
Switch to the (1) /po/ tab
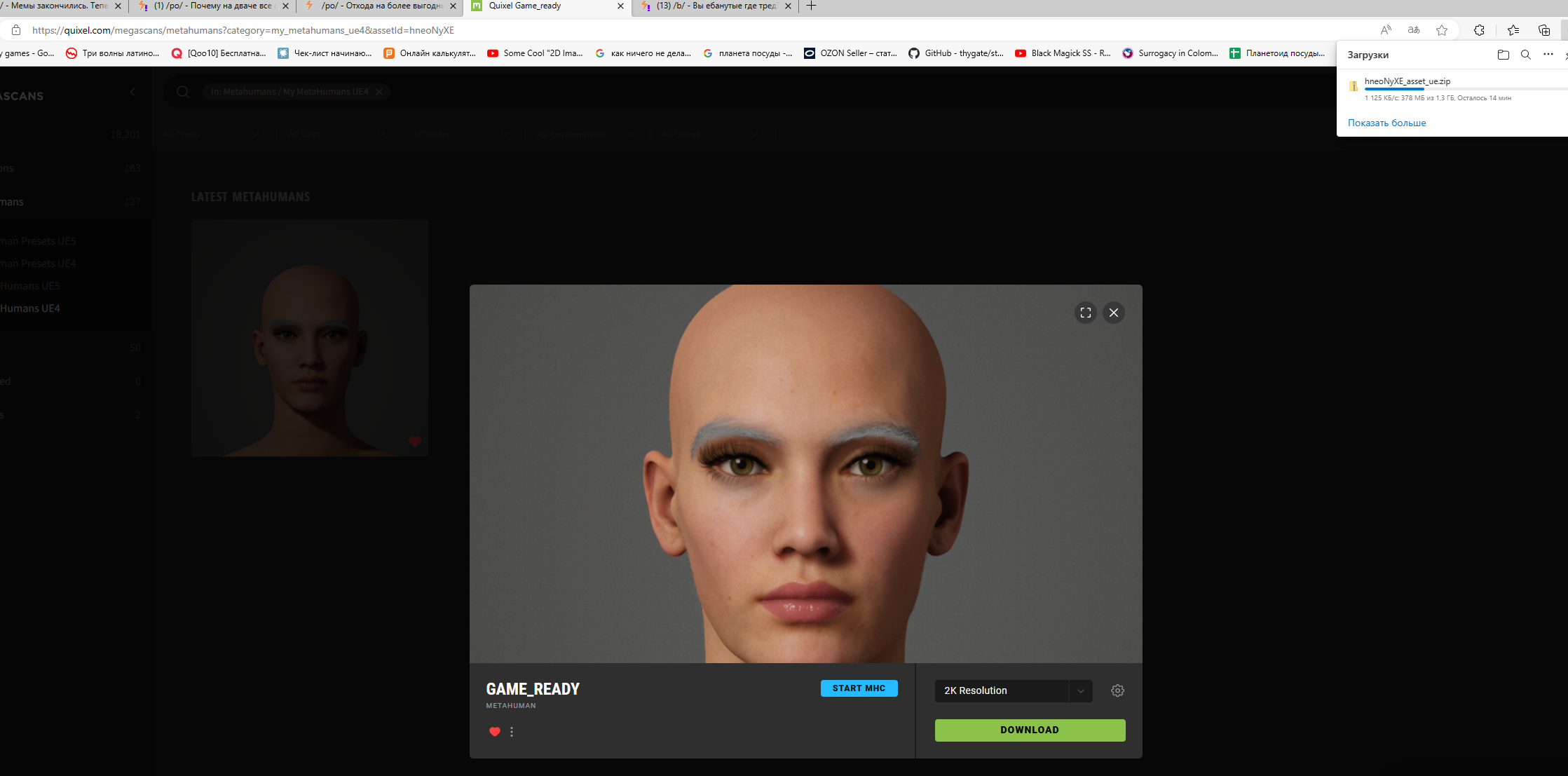(212, 6)
